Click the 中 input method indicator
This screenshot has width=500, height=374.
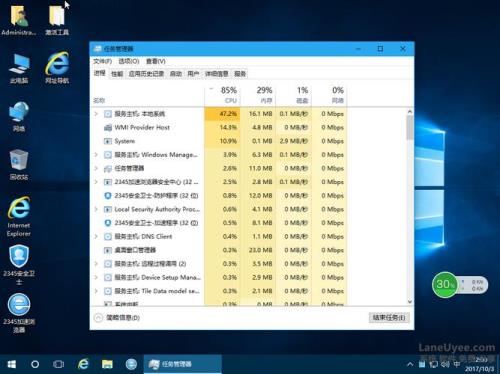[457, 364]
